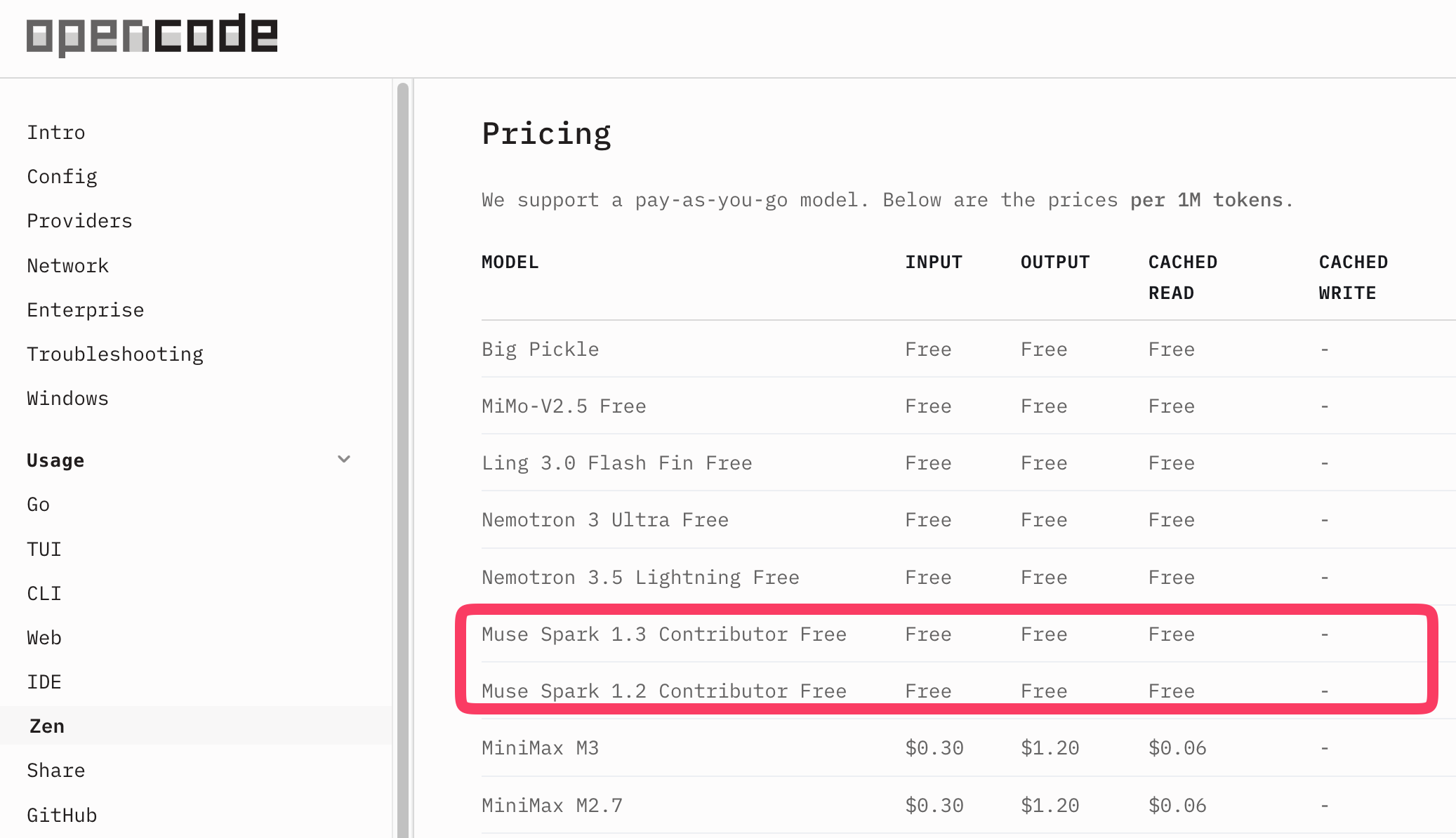Click the 'MiniMax M3' model name
Viewport: 1456px width, 838px height.
click(541, 747)
